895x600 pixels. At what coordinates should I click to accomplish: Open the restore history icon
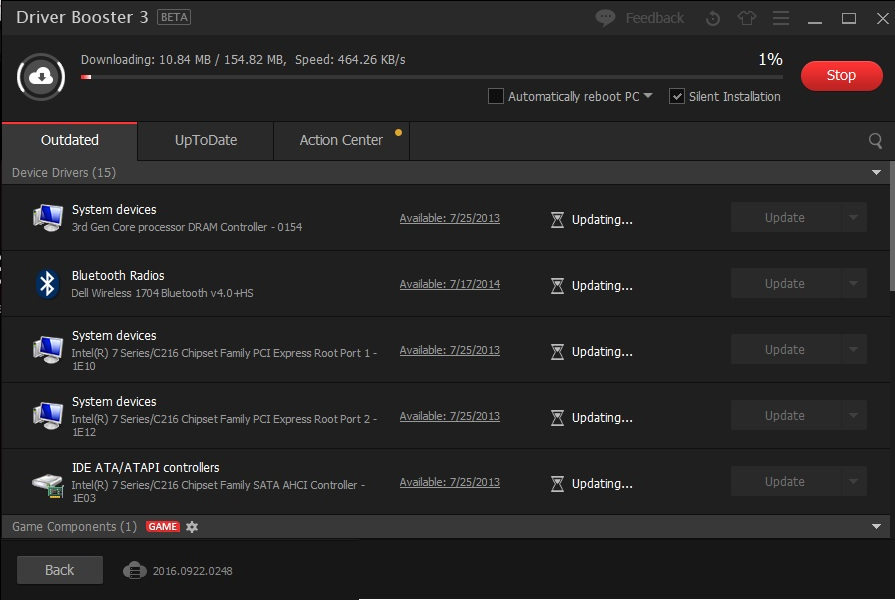coord(712,19)
